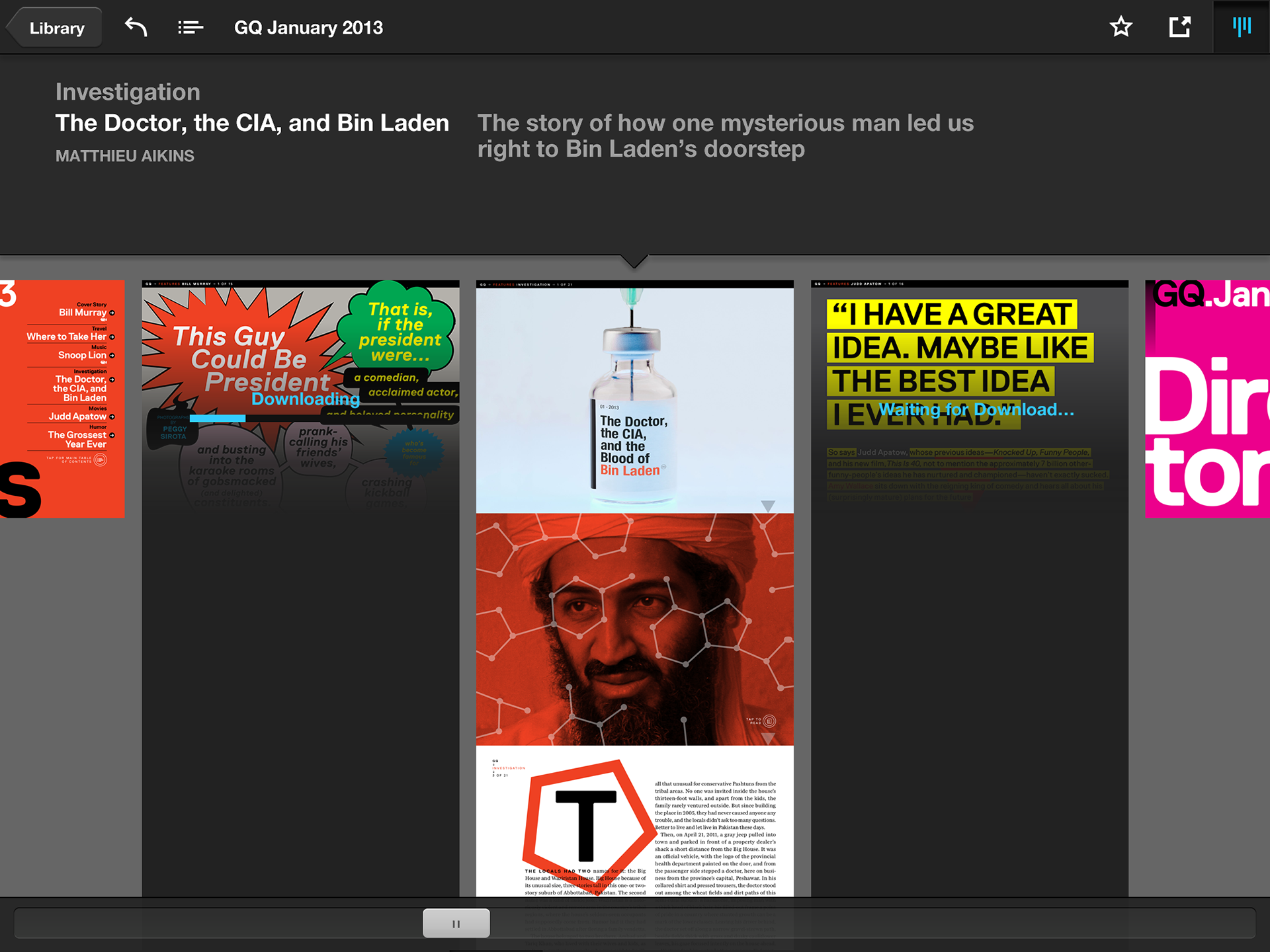This screenshot has height=952, width=1270.
Task: Click the author name MATTHIEU AIKINS
Action: point(125,156)
